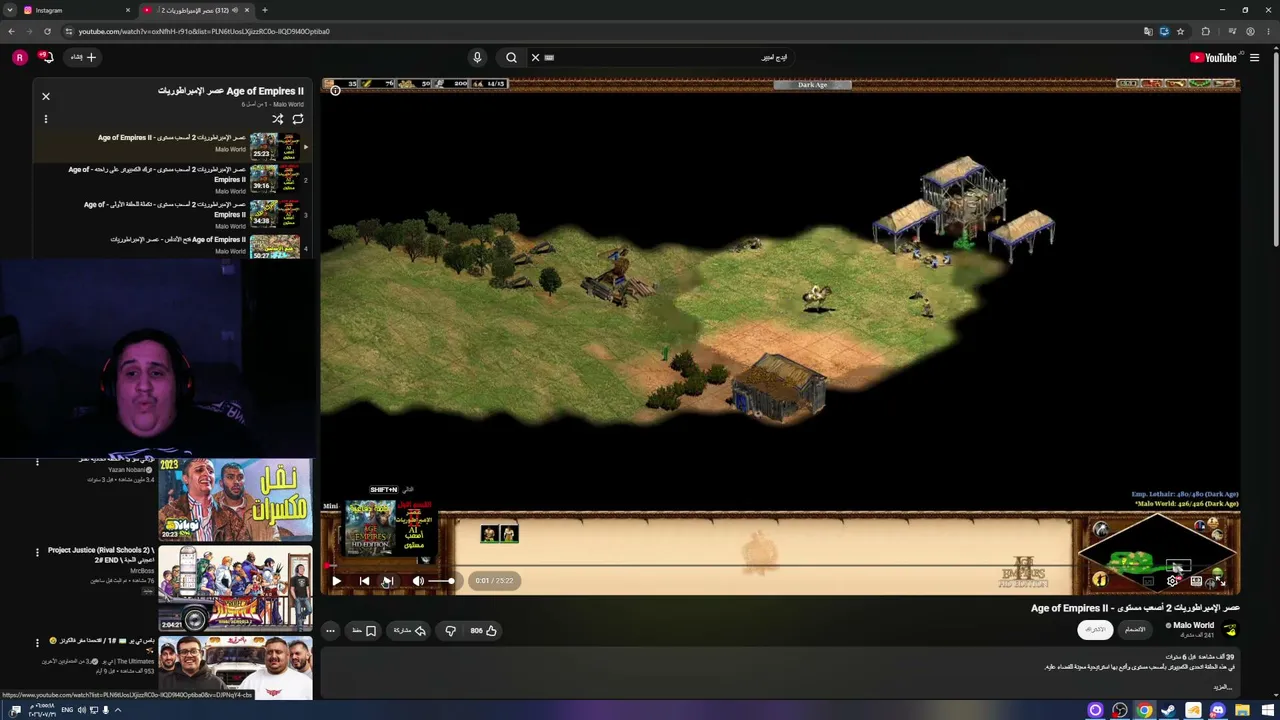The width and height of the screenshot is (1280, 720).
Task: Like the video with thumbs up
Action: pos(484,631)
